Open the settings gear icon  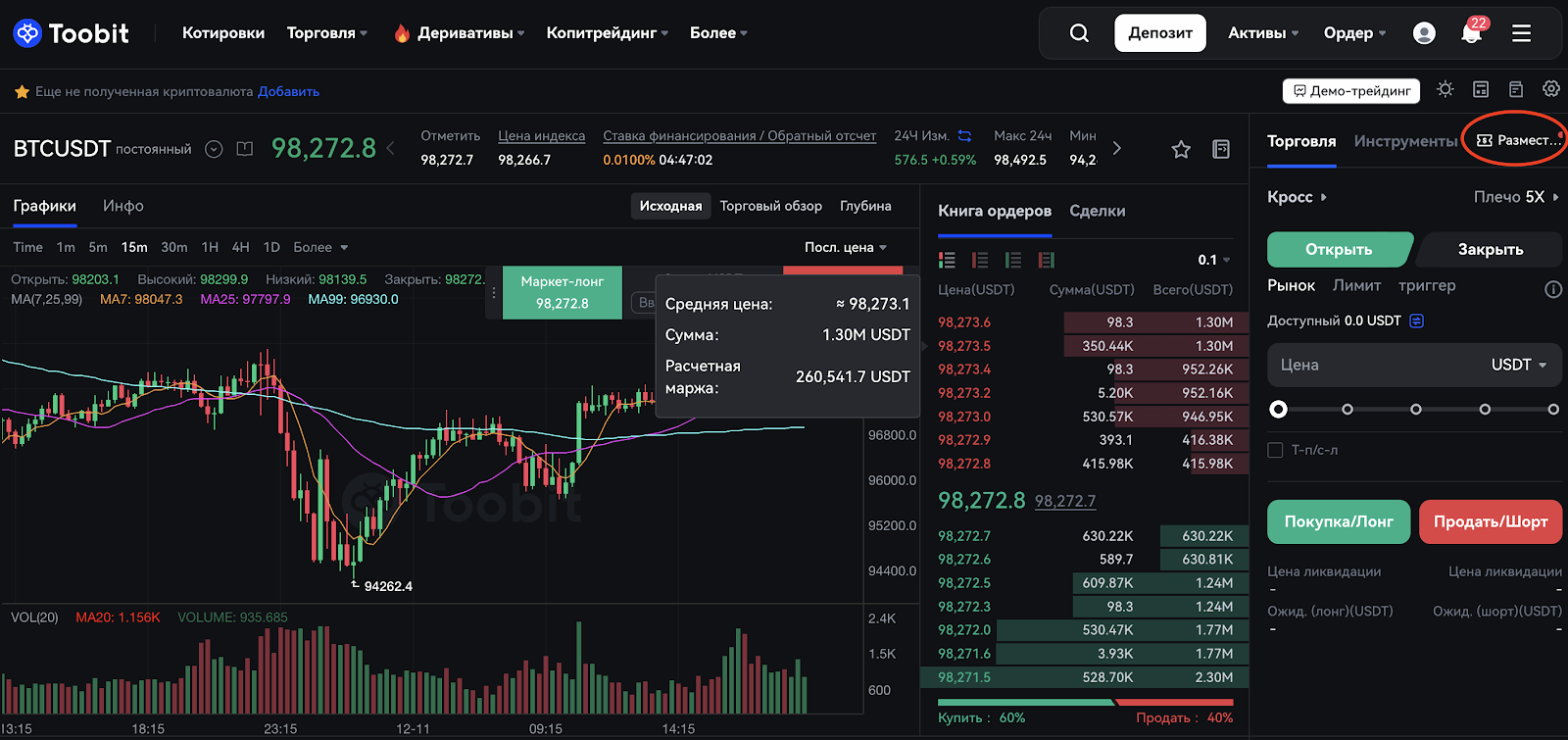click(1550, 89)
